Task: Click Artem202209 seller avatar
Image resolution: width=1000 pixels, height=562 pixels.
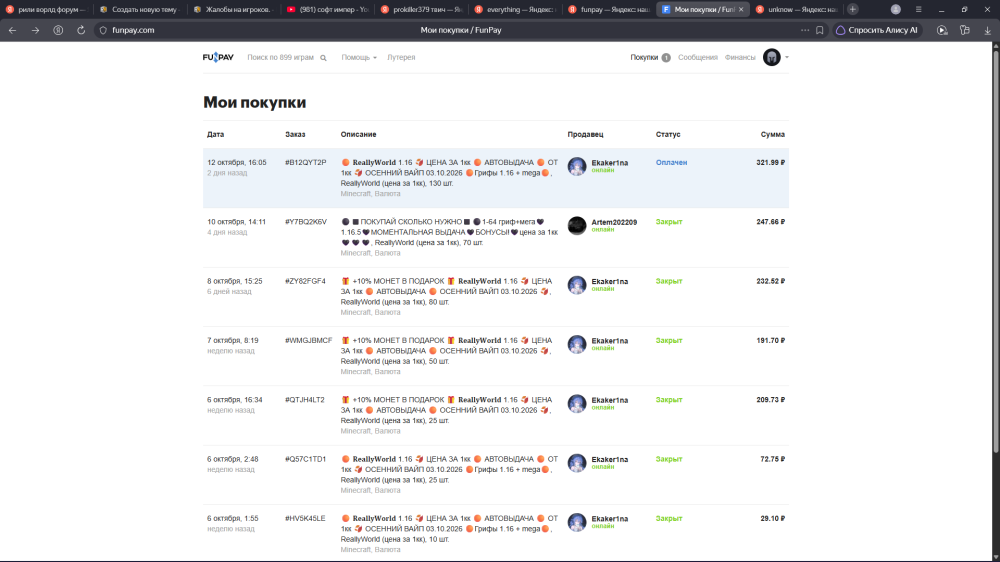Action: point(577,226)
